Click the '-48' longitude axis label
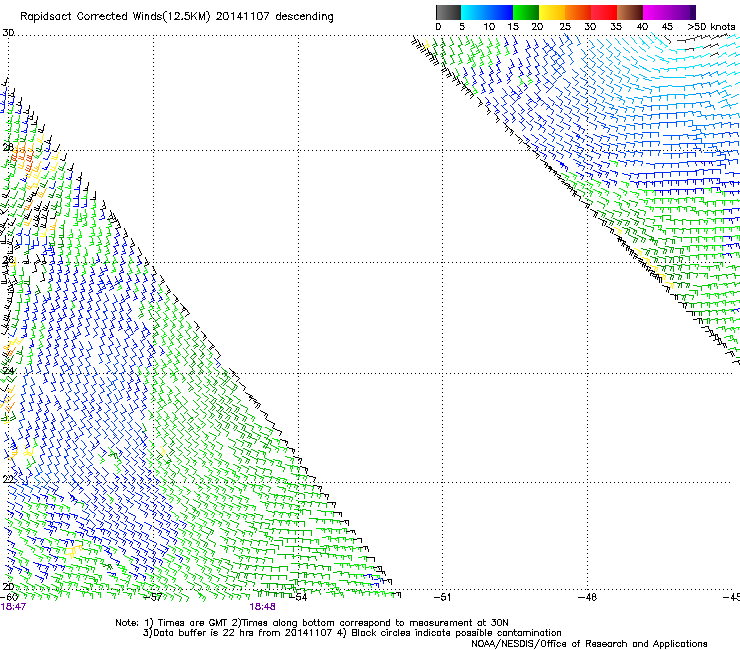Image resolution: width=740 pixels, height=650 pixels. [x=587, y=598]
